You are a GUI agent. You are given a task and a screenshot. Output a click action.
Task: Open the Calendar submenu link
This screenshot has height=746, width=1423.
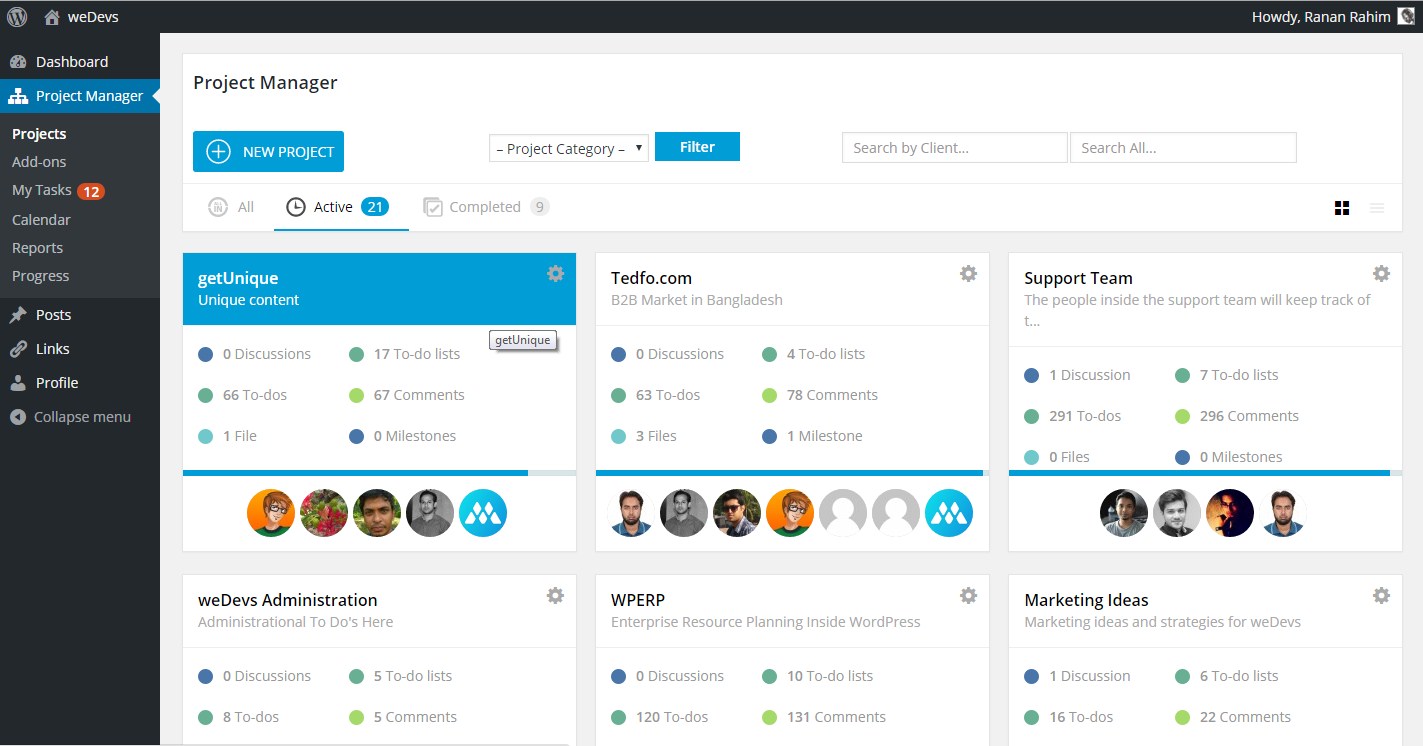pos(41,220)
